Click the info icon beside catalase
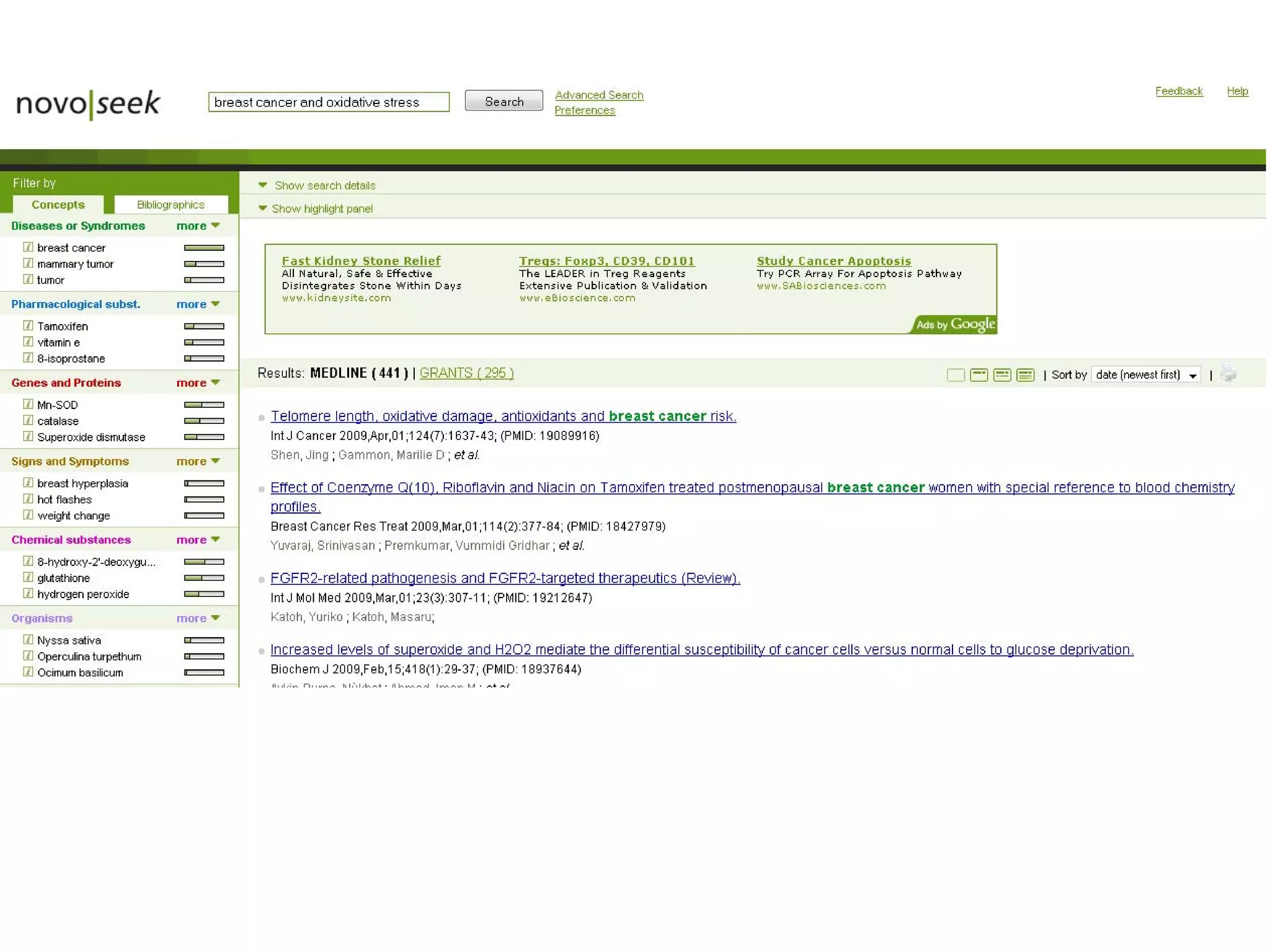 tap(28, 420)
